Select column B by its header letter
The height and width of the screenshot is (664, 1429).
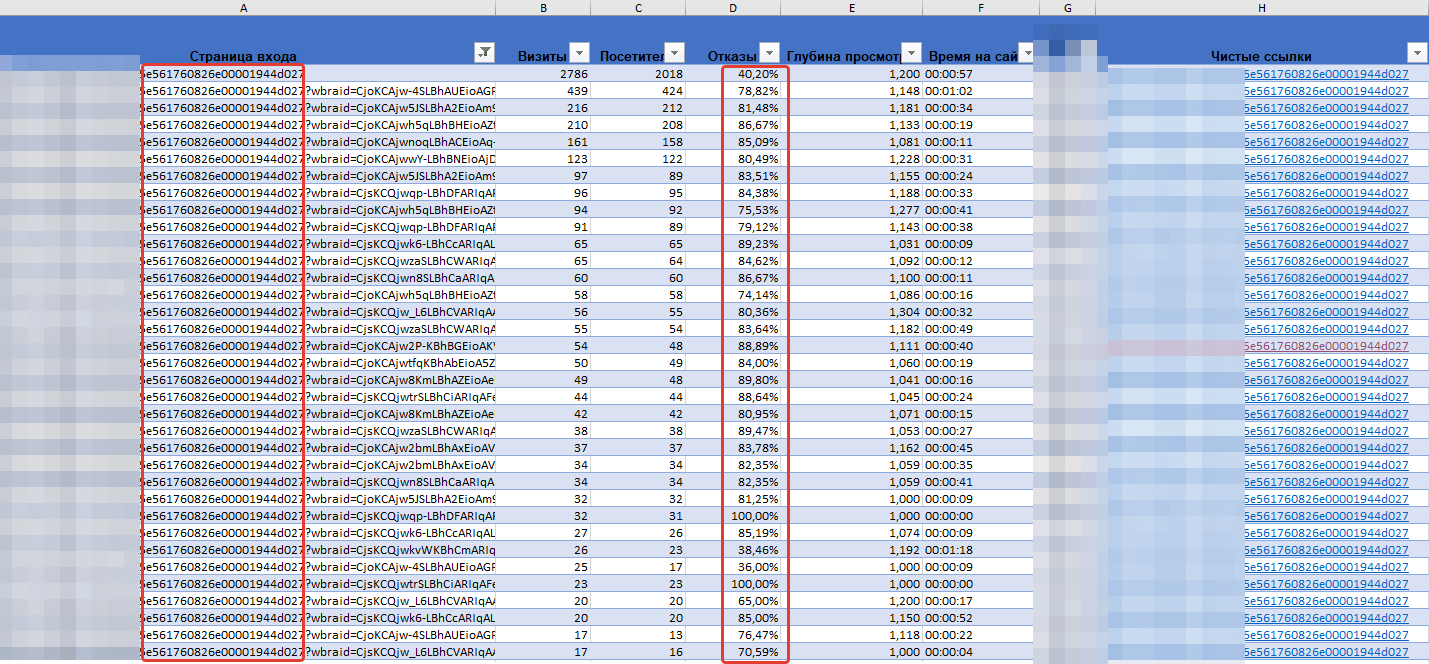pyautogui.click(x=543, y=8)
